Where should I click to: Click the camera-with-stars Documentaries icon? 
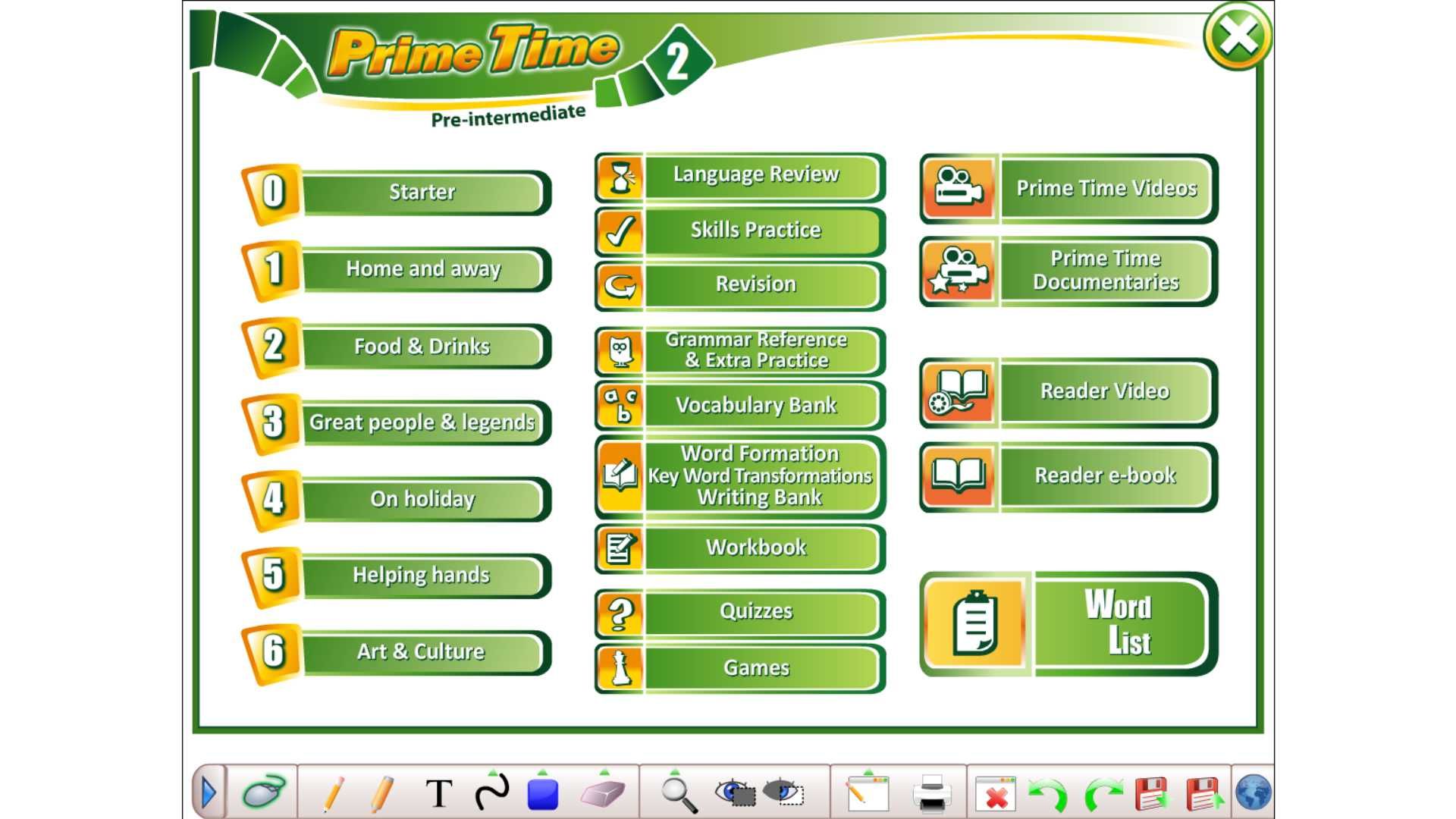959,271
